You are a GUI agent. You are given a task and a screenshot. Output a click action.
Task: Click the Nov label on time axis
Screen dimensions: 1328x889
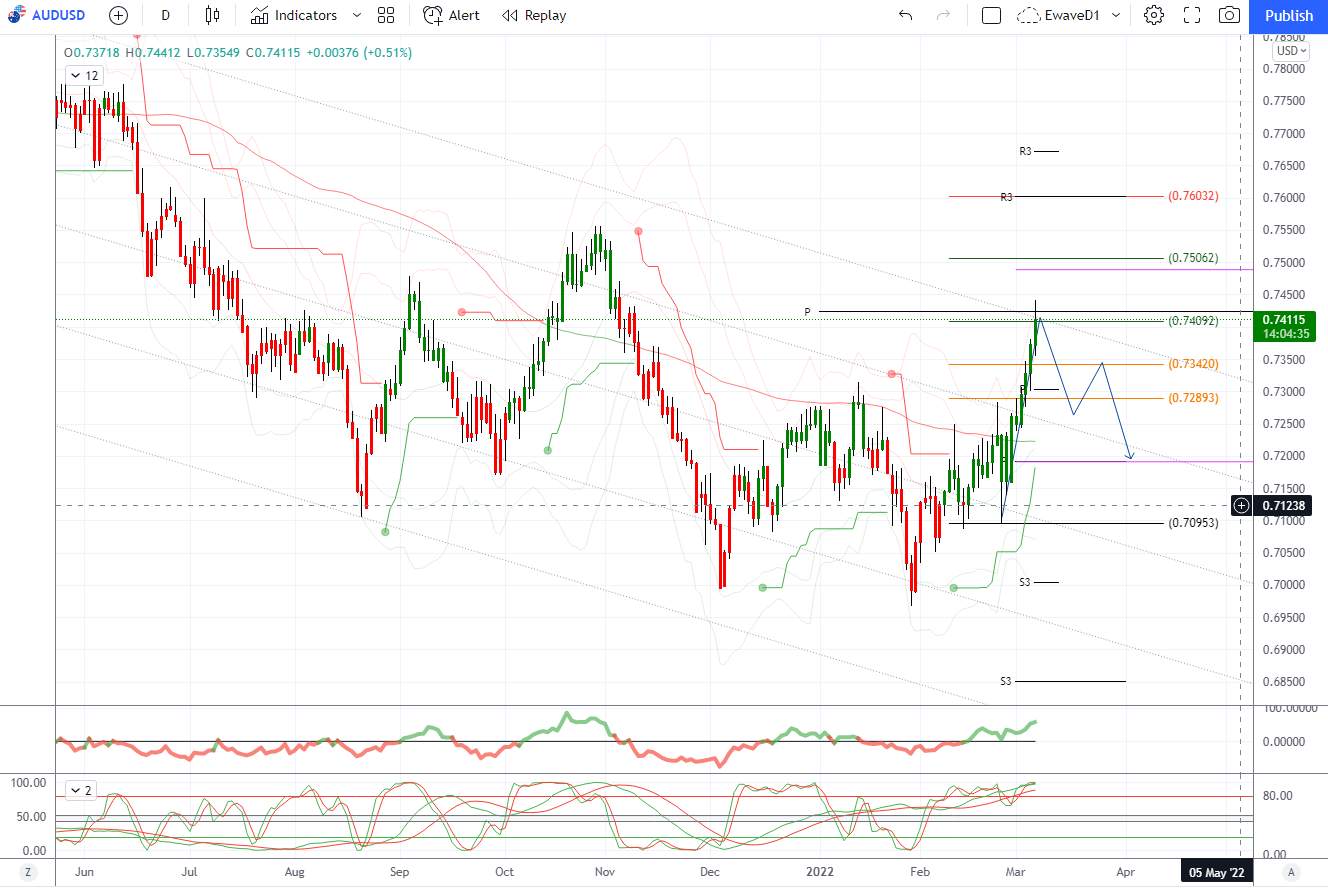pos(604,872)
